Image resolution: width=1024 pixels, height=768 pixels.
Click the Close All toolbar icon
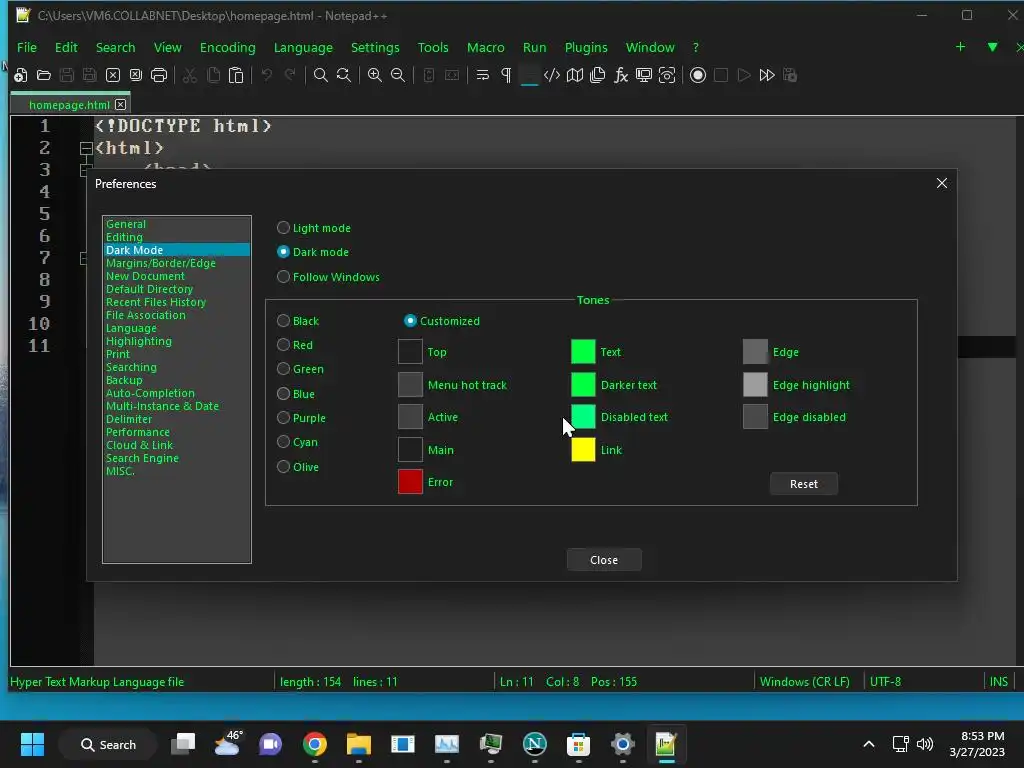136,75
